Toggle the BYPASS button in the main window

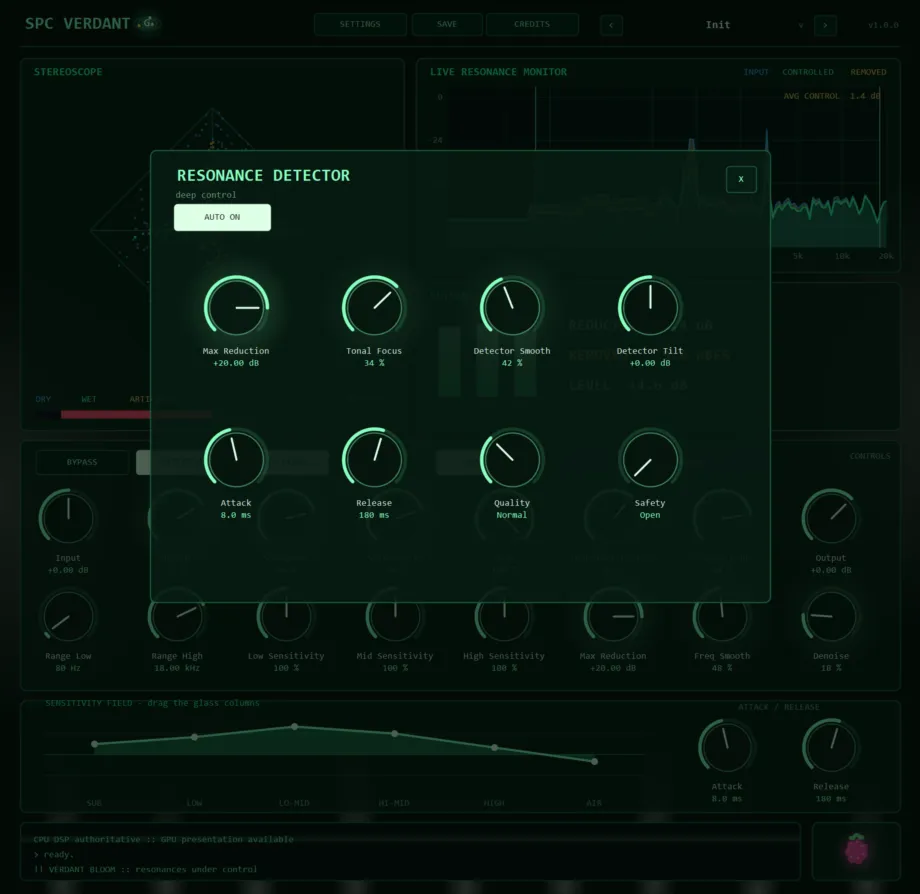click(x=82, y=462)
